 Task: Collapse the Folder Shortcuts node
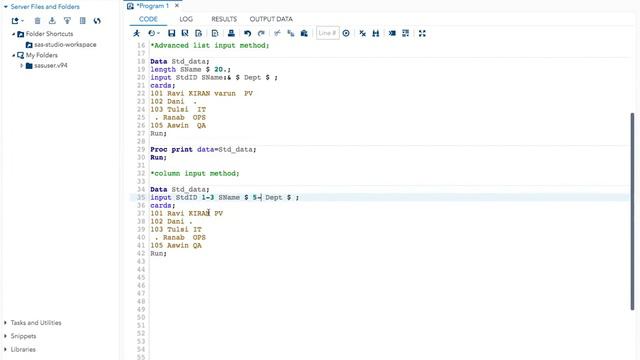point(13,34)
